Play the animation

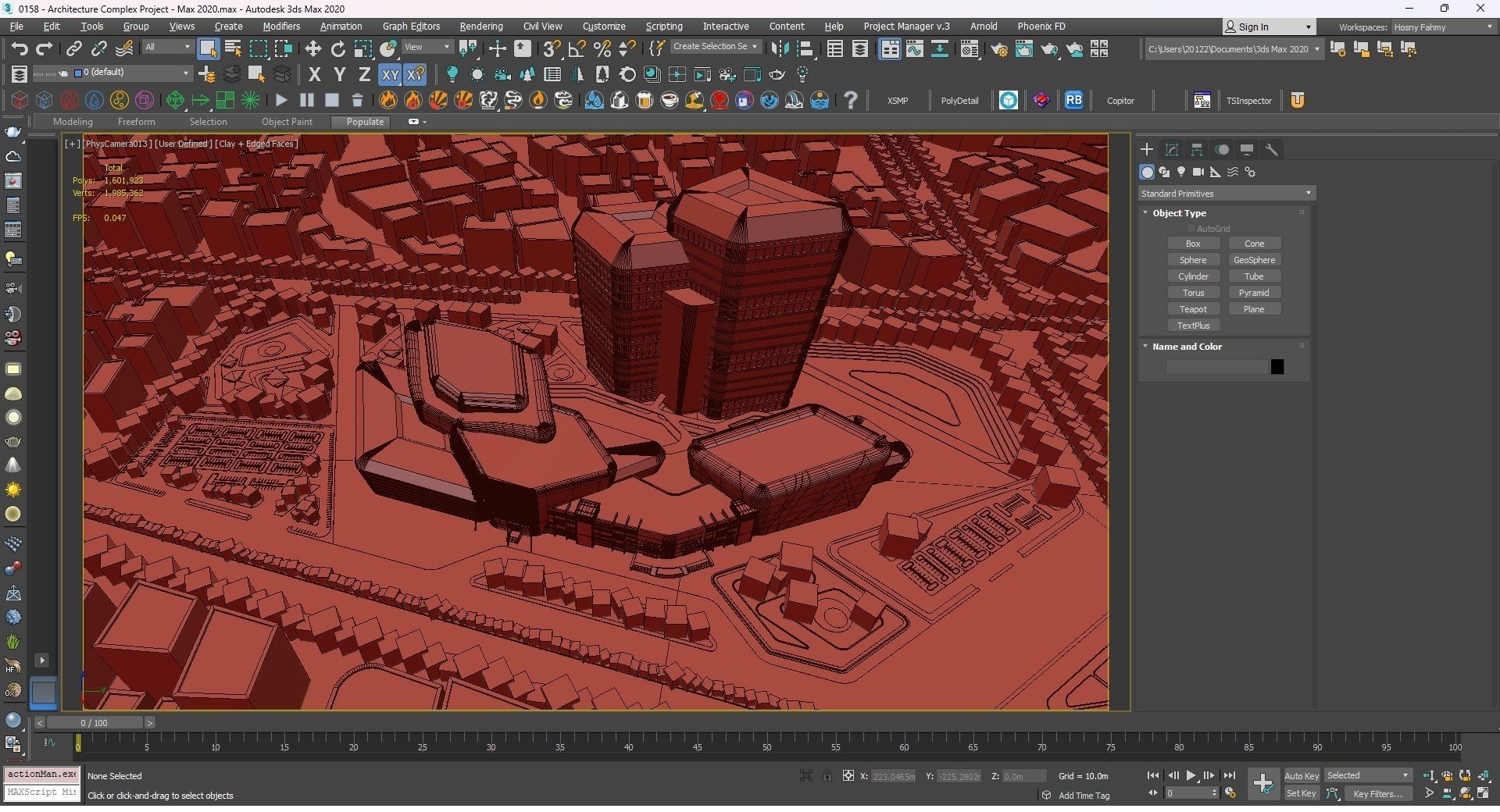pos(1191,776)
